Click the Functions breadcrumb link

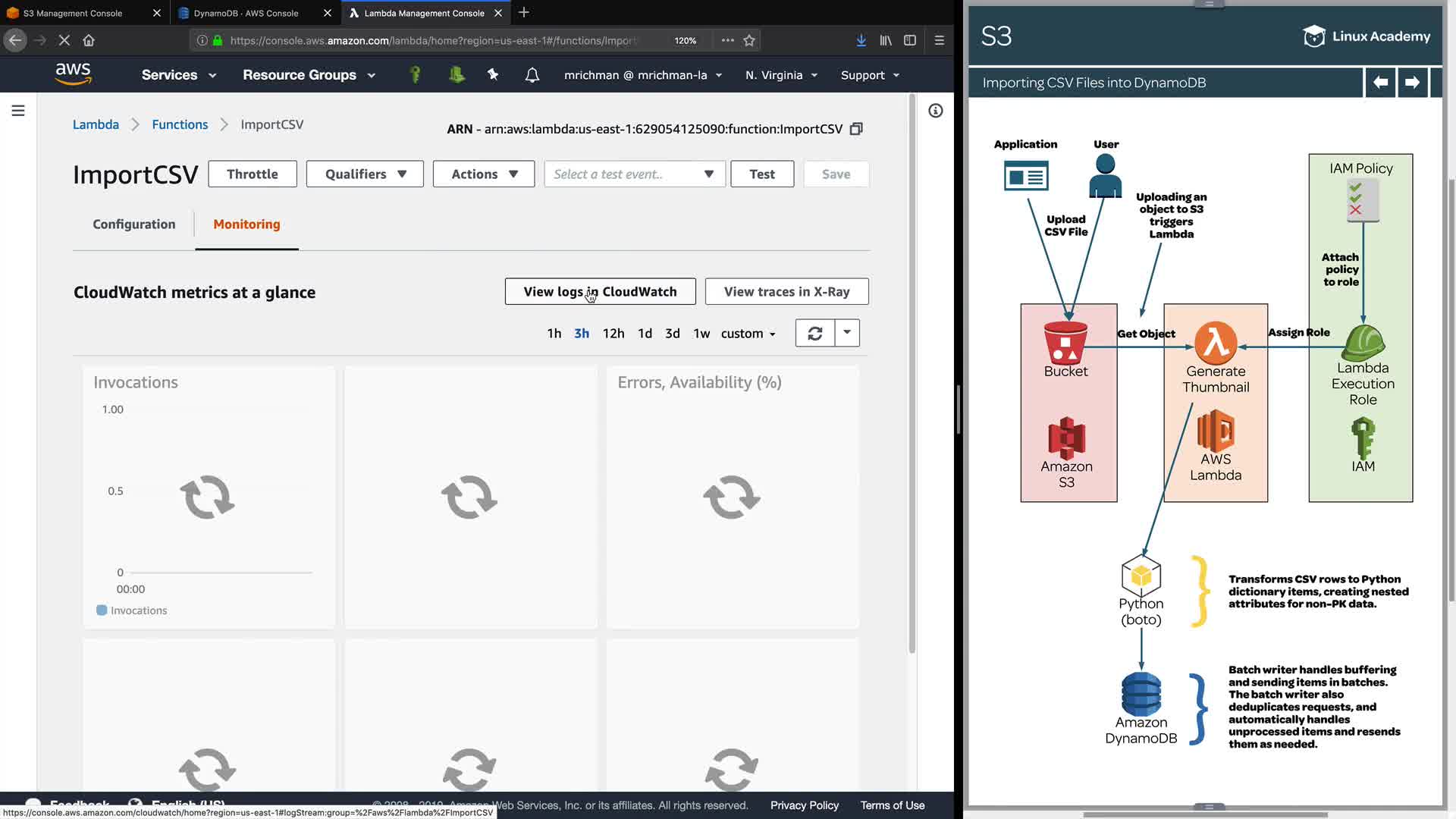pyautogui.click(x=180, y=124)
